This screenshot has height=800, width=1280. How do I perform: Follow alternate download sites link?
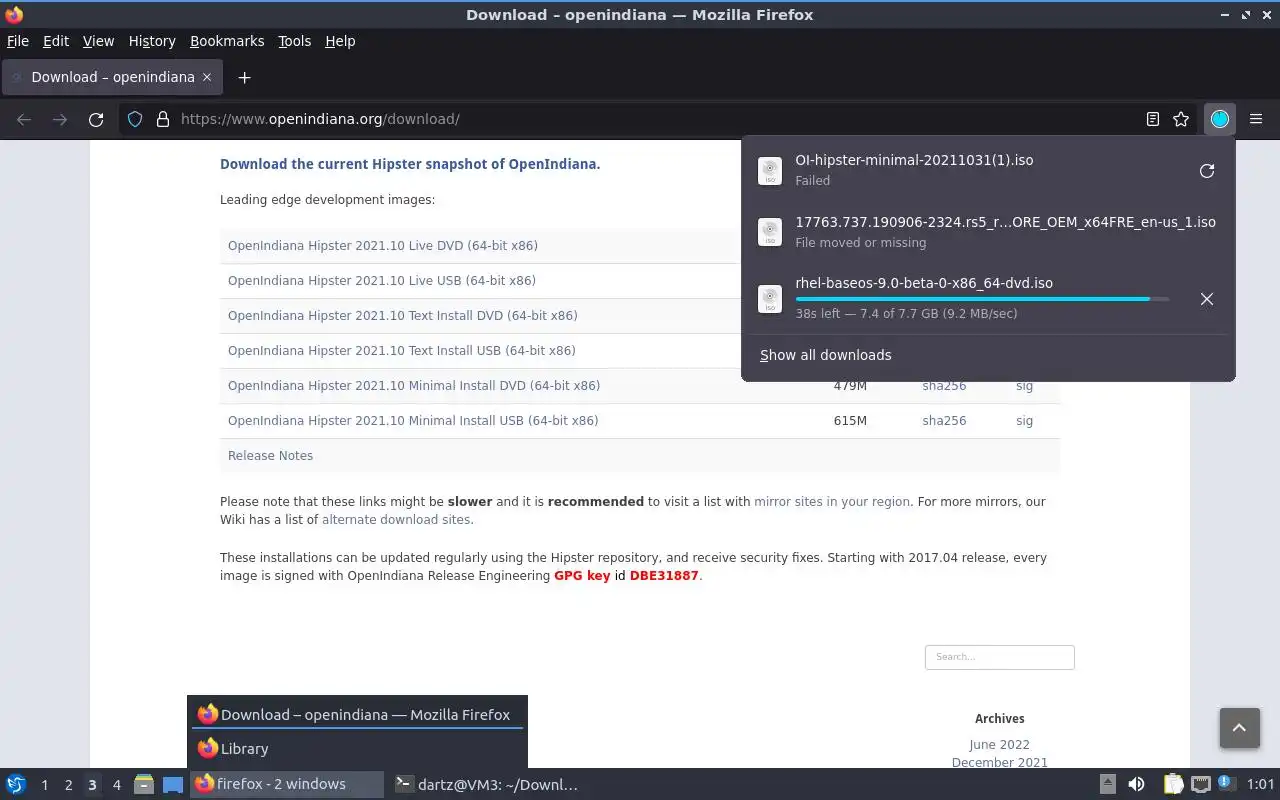tap(396, 520)
